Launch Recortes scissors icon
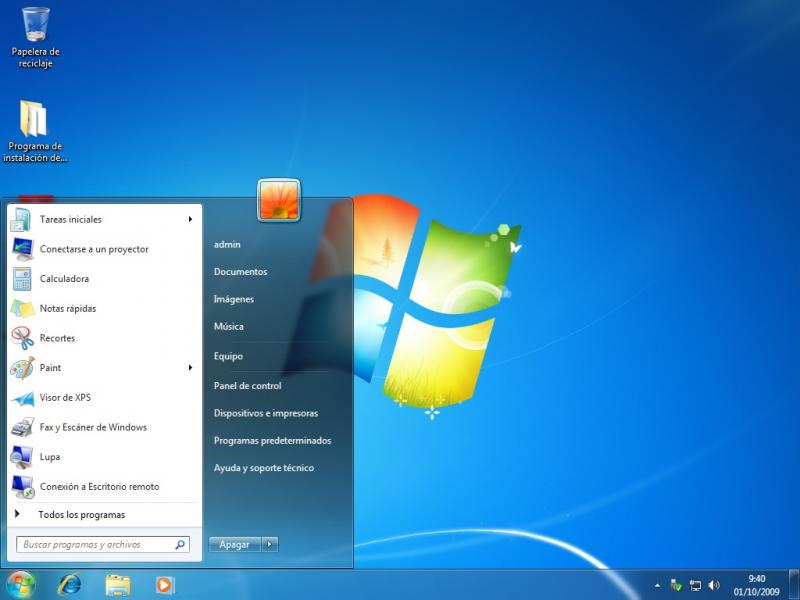The image size is (800, 600). tap(22, 338)
